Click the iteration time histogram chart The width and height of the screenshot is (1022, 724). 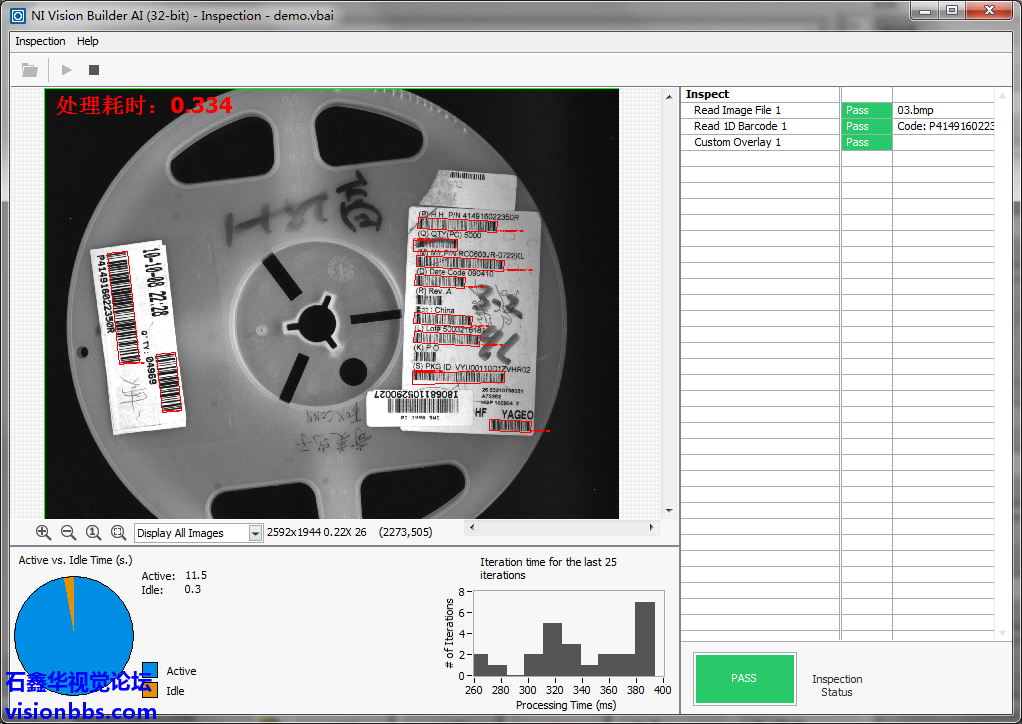click(x=568, y=633)
